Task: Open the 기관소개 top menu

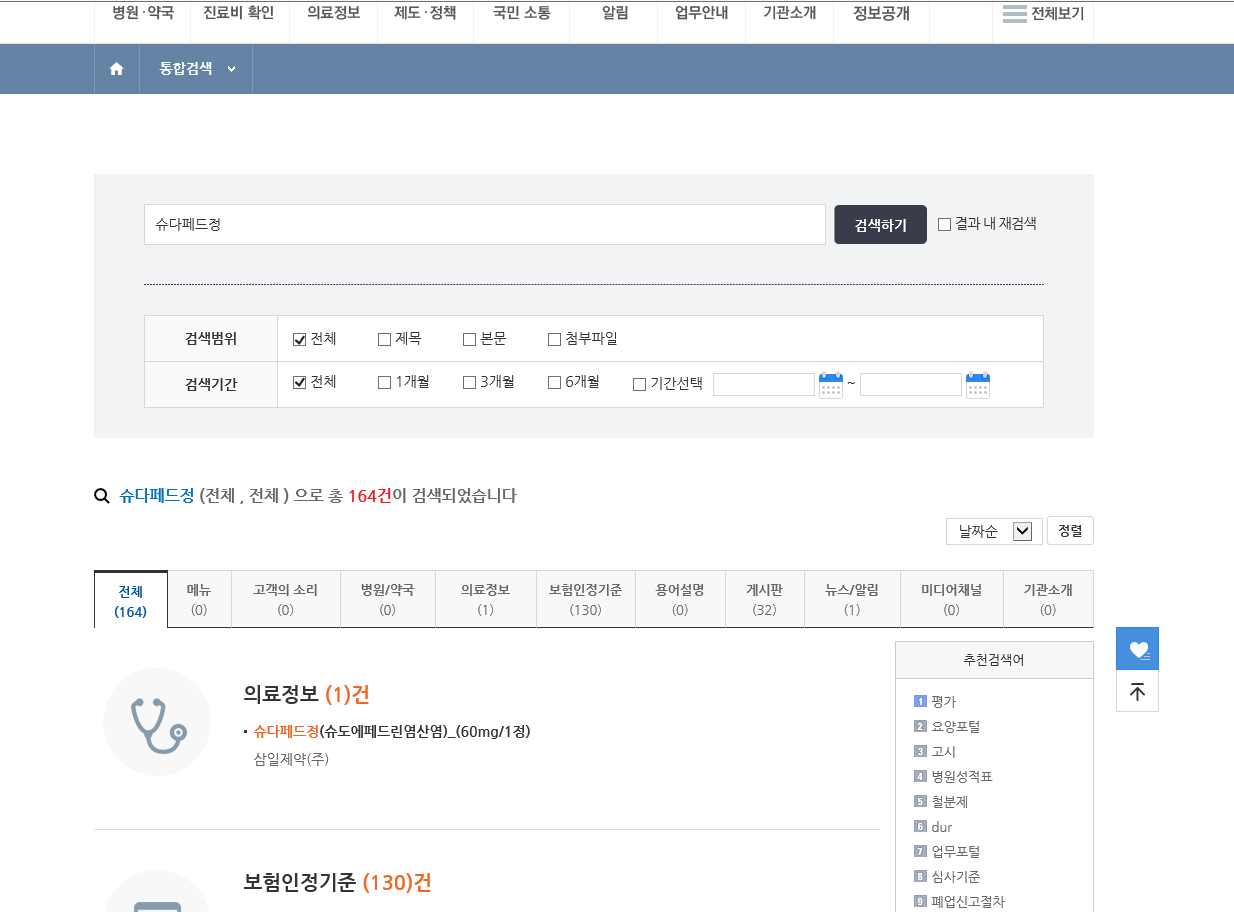Action: [x=789, y=14]
